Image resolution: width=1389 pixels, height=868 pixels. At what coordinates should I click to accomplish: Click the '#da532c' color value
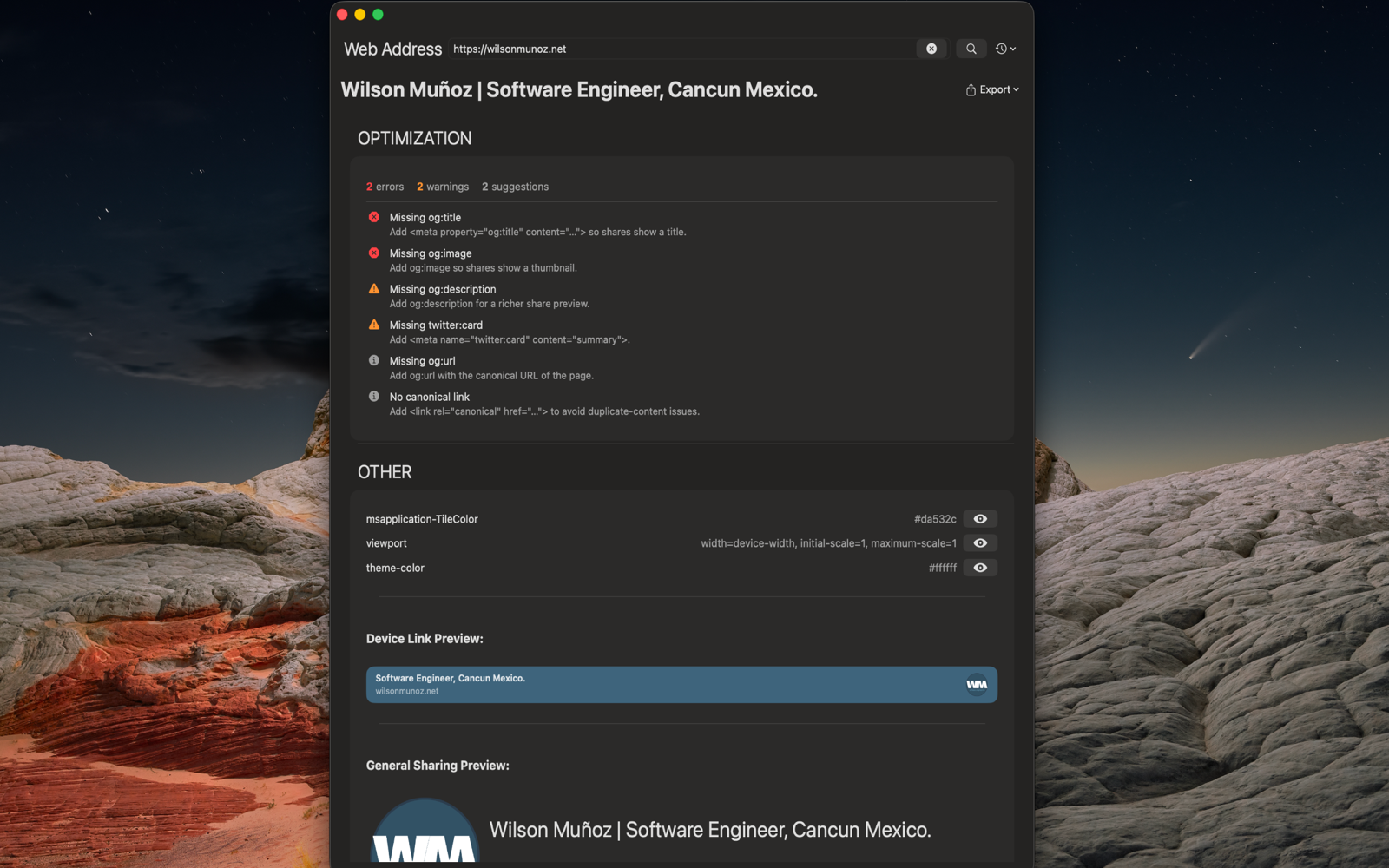935,519
